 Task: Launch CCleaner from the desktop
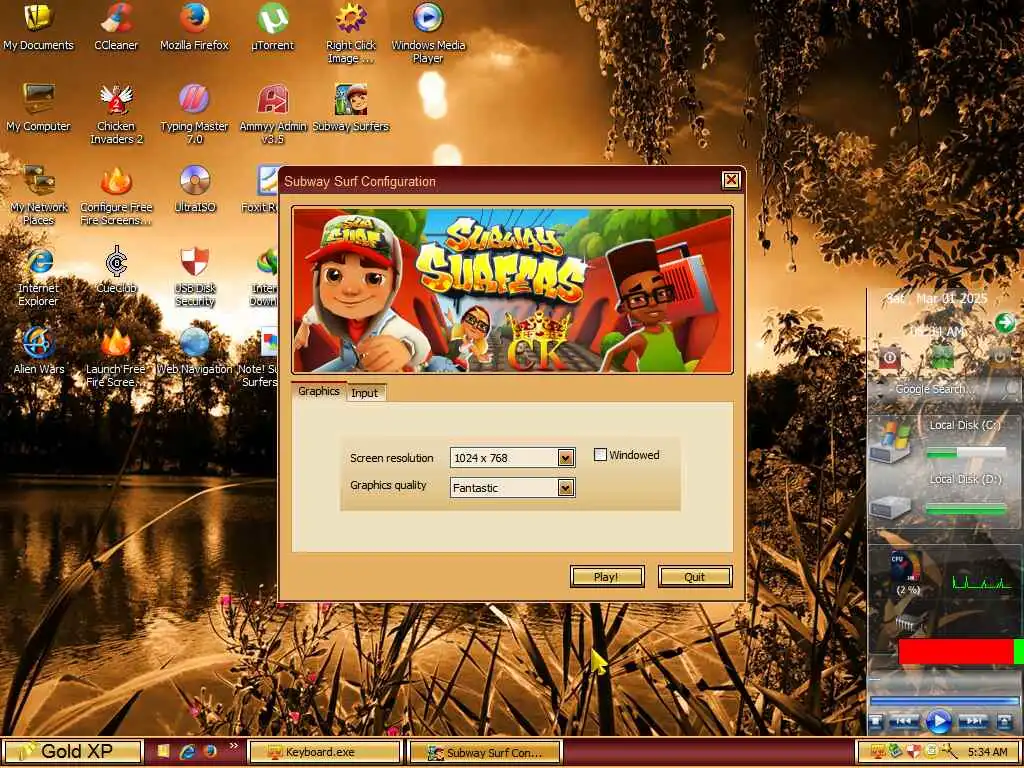click(116, 26)
